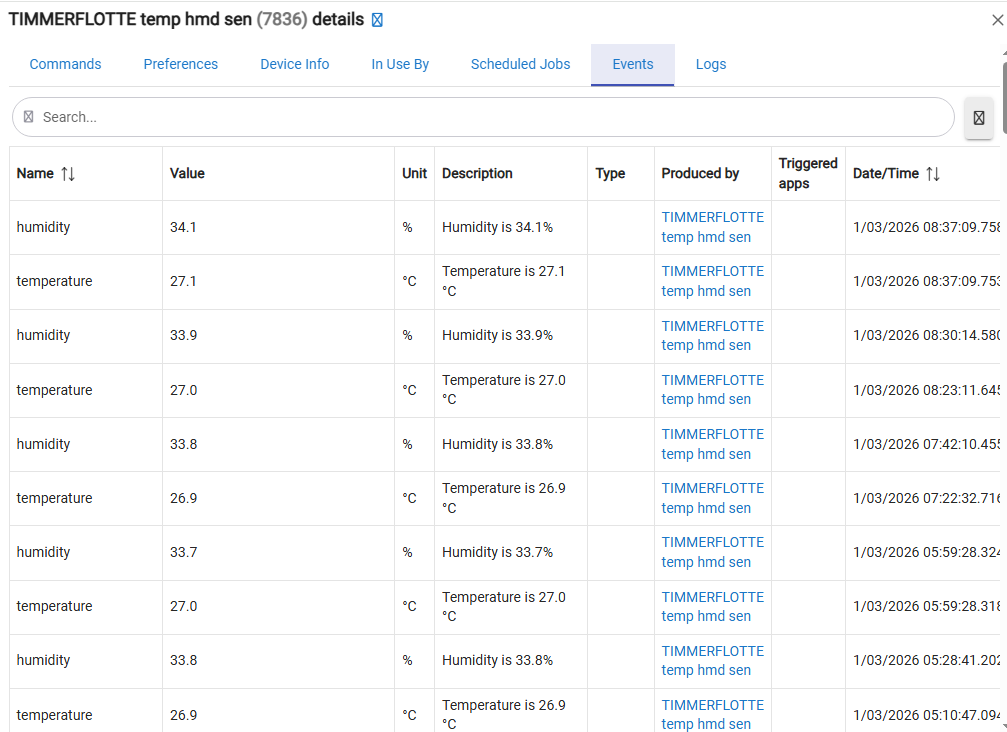Click the Description column header
The image size is (1007, 732).
point(477,174)
